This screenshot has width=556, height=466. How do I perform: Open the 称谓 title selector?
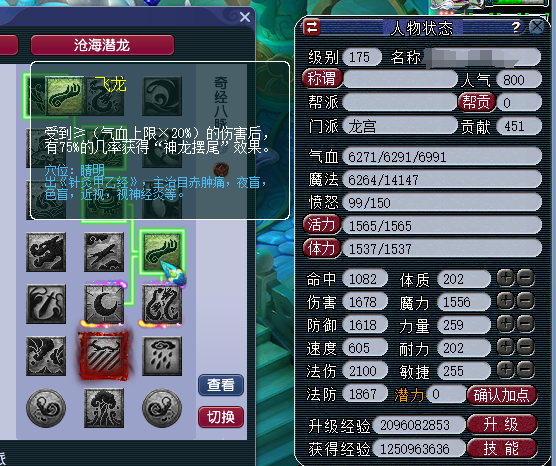pos(322,78)
